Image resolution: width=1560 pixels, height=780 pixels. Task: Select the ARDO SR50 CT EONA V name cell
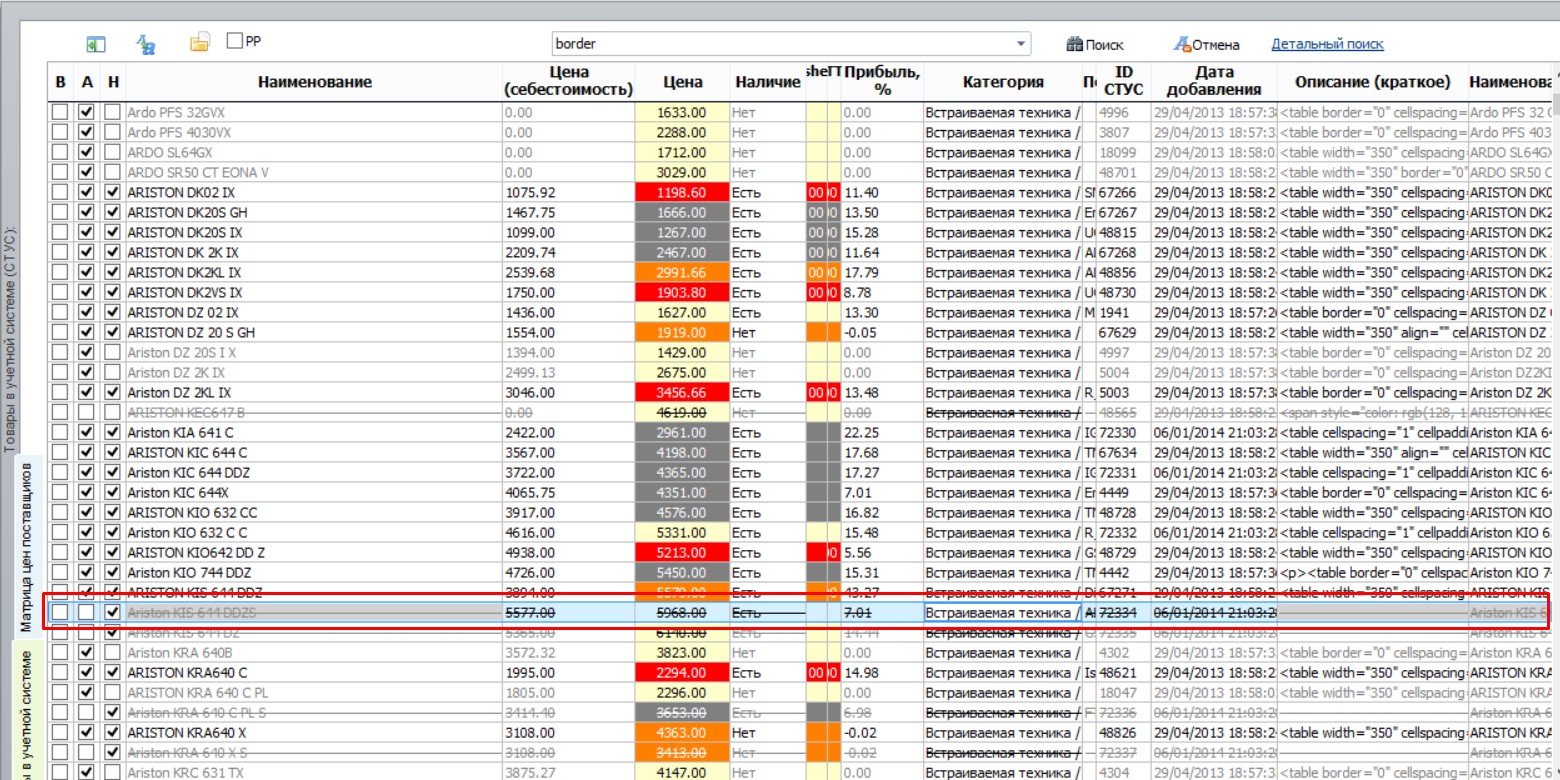coord(314,173)
